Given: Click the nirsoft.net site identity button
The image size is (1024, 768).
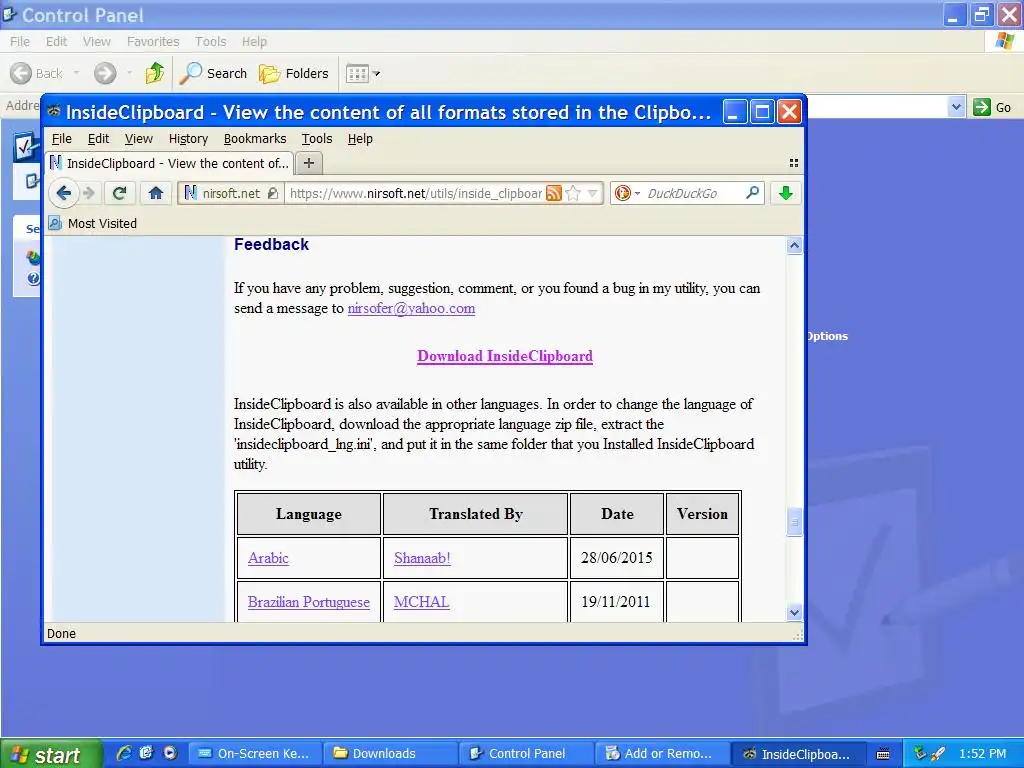Looking at the screenshot, I should click(231, 193).
